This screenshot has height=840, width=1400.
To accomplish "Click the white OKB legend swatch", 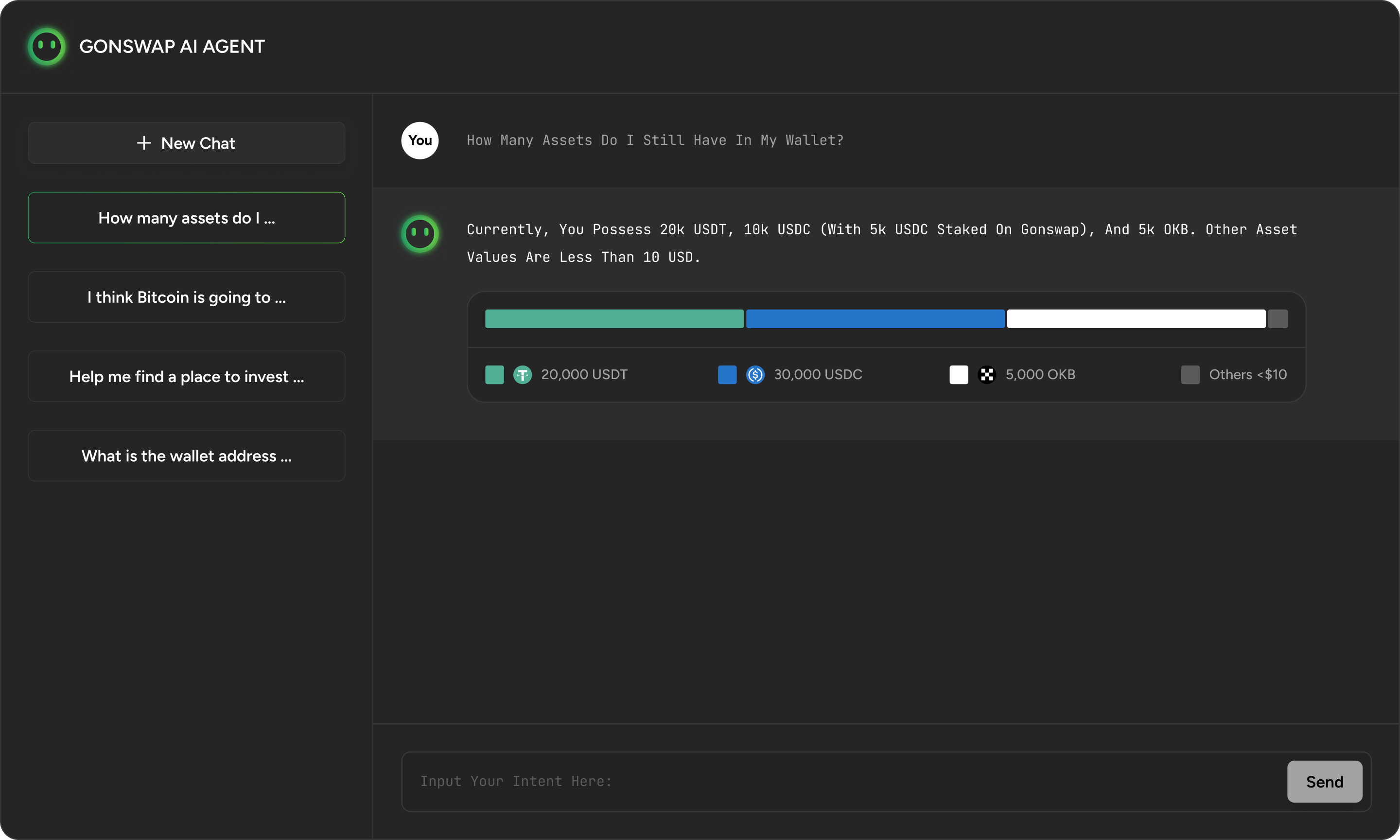I will point(959,375).
